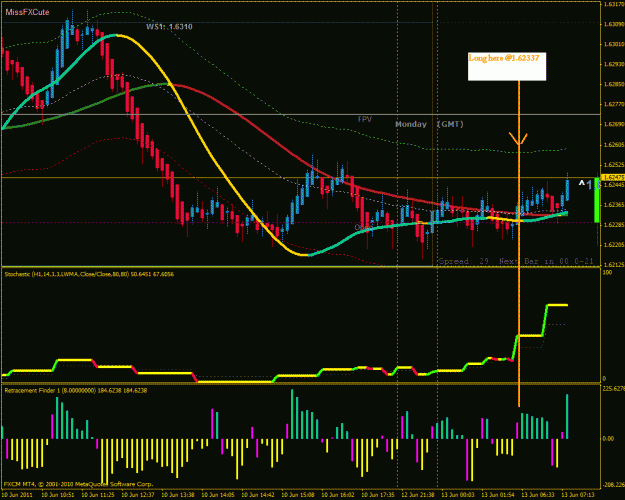The width and height of the screenshot is (625, 500).
Task: Click price axis label 1.63170
Action: pyautogui.click(x=613, y=4)
